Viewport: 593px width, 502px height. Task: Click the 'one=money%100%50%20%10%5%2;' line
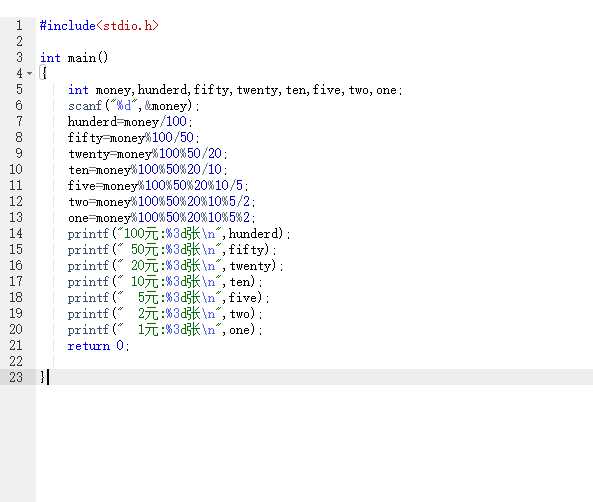pos(161,218)
